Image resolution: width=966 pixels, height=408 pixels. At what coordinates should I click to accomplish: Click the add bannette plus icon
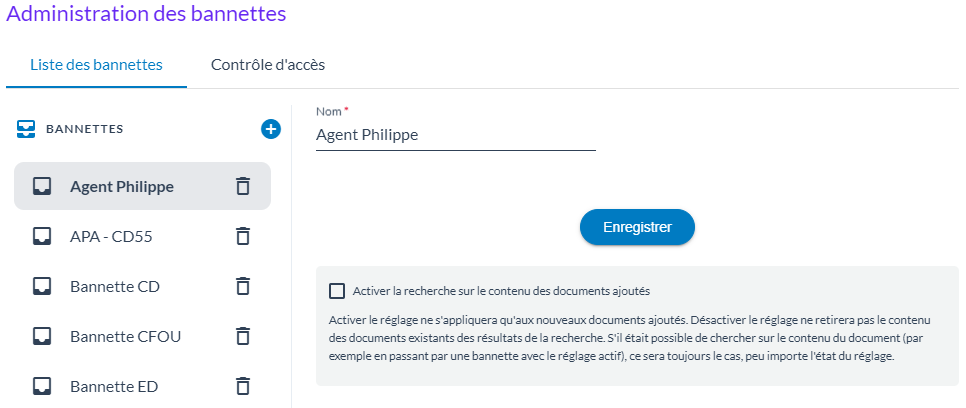click(270, 129)
